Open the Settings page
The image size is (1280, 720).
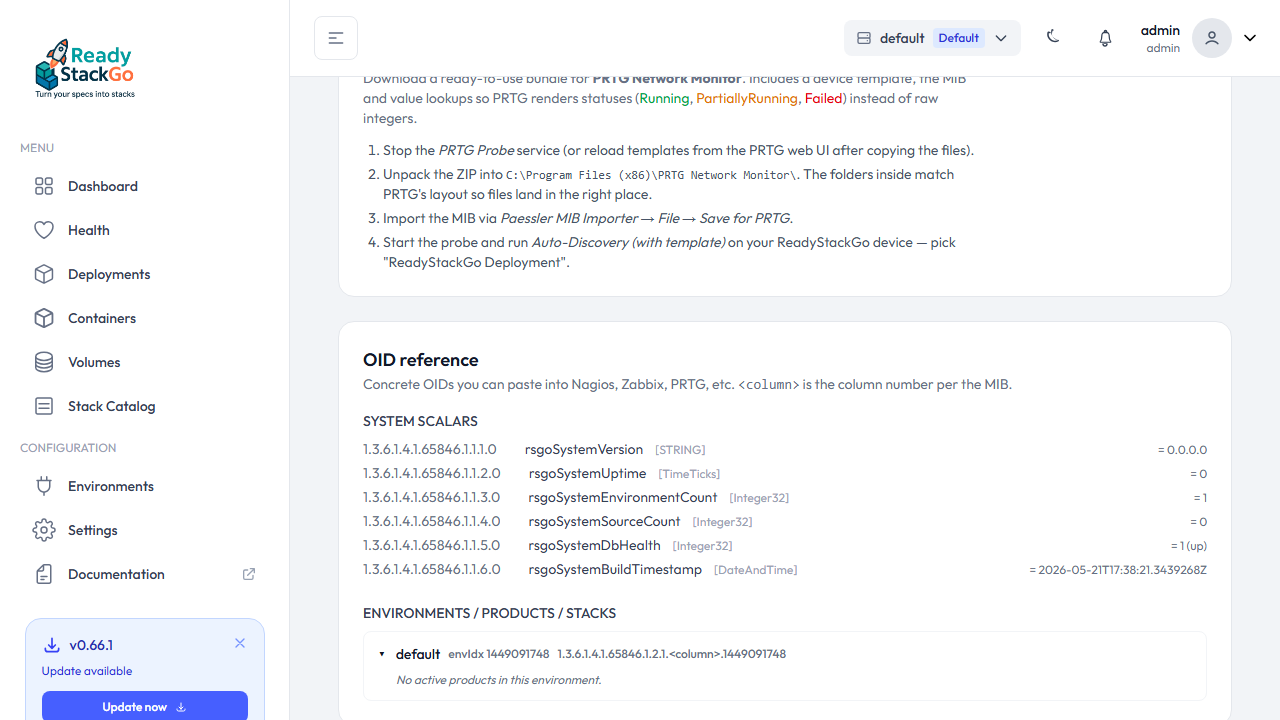click(x=145, y=530)
